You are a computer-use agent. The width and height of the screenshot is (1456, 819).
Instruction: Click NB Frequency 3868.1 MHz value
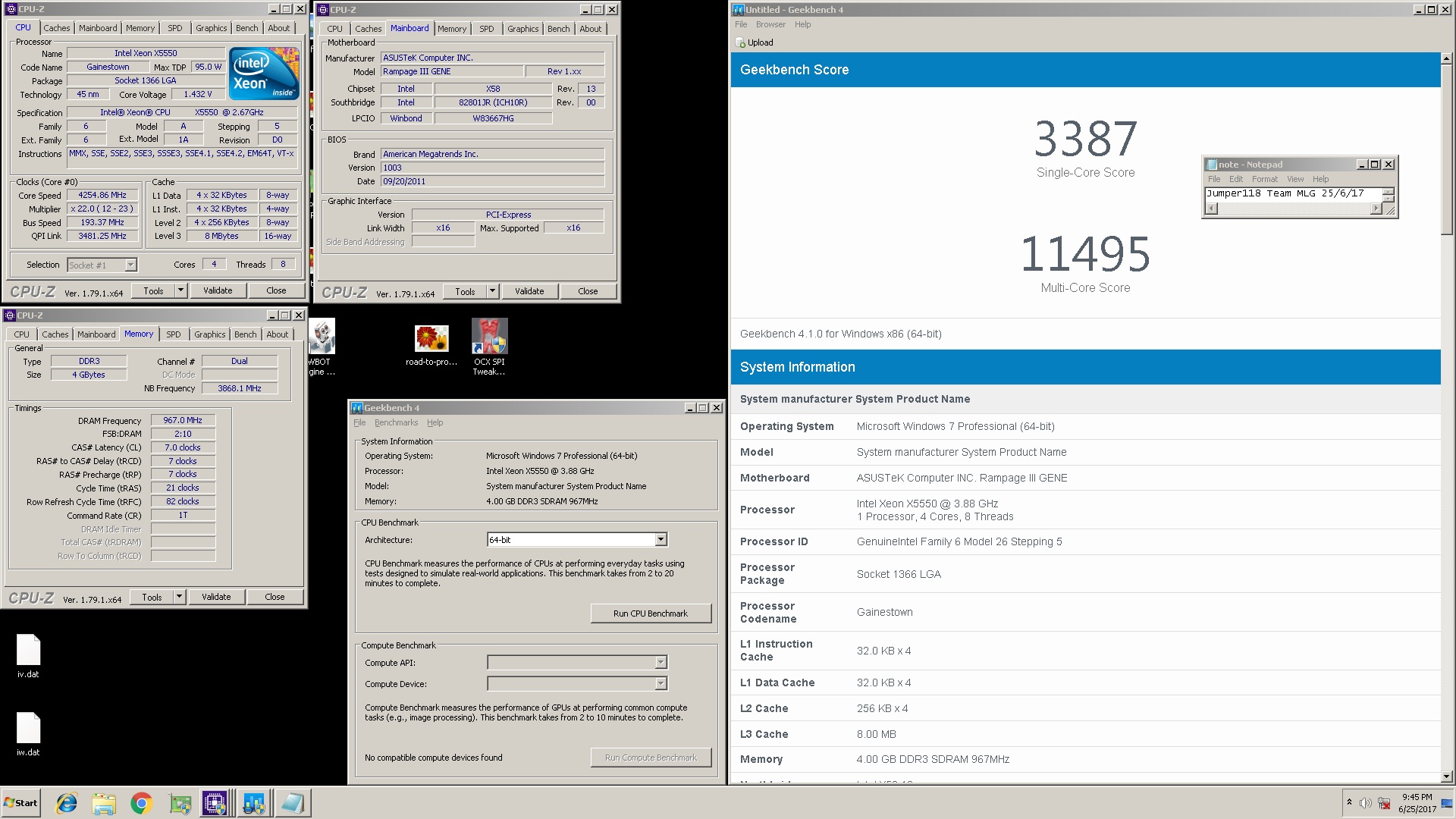240,388
